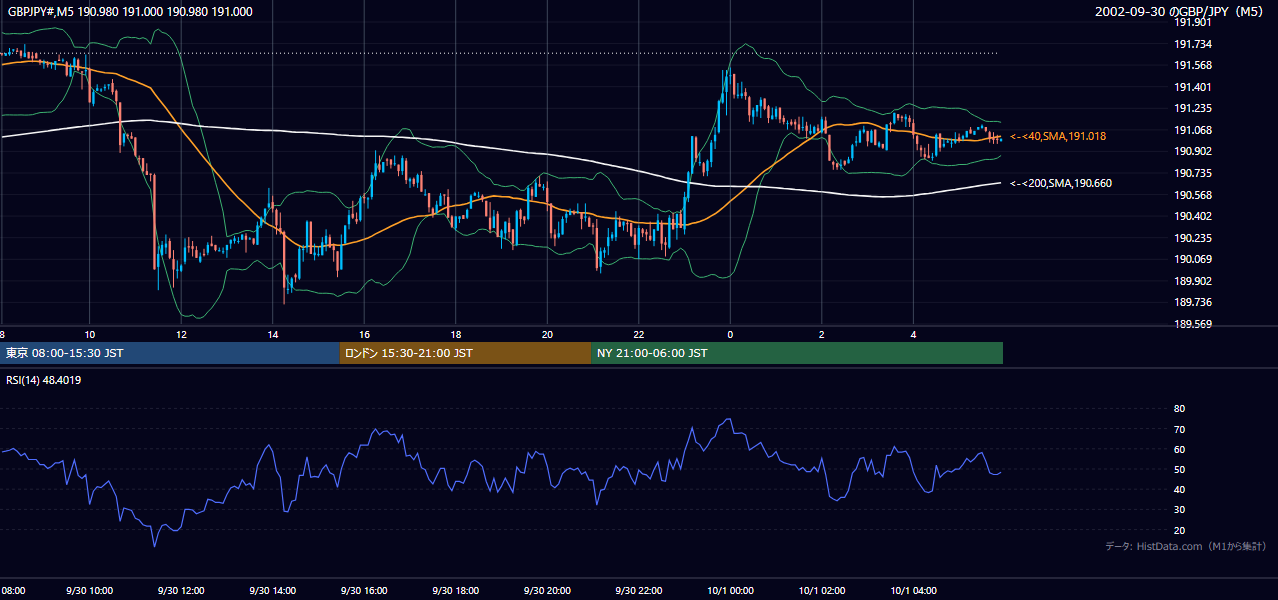Click price axis value 191.068
This screenshot has width=1278, height=600.
click(1192, 130)
